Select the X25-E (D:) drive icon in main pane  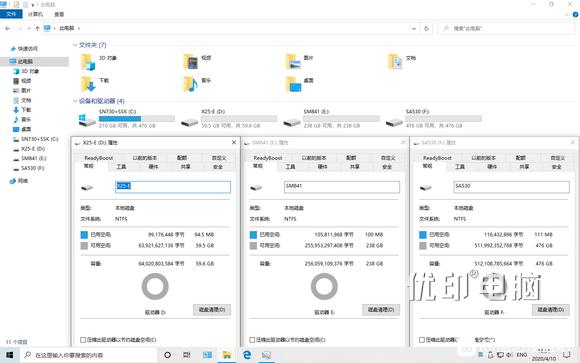point(190,122)
